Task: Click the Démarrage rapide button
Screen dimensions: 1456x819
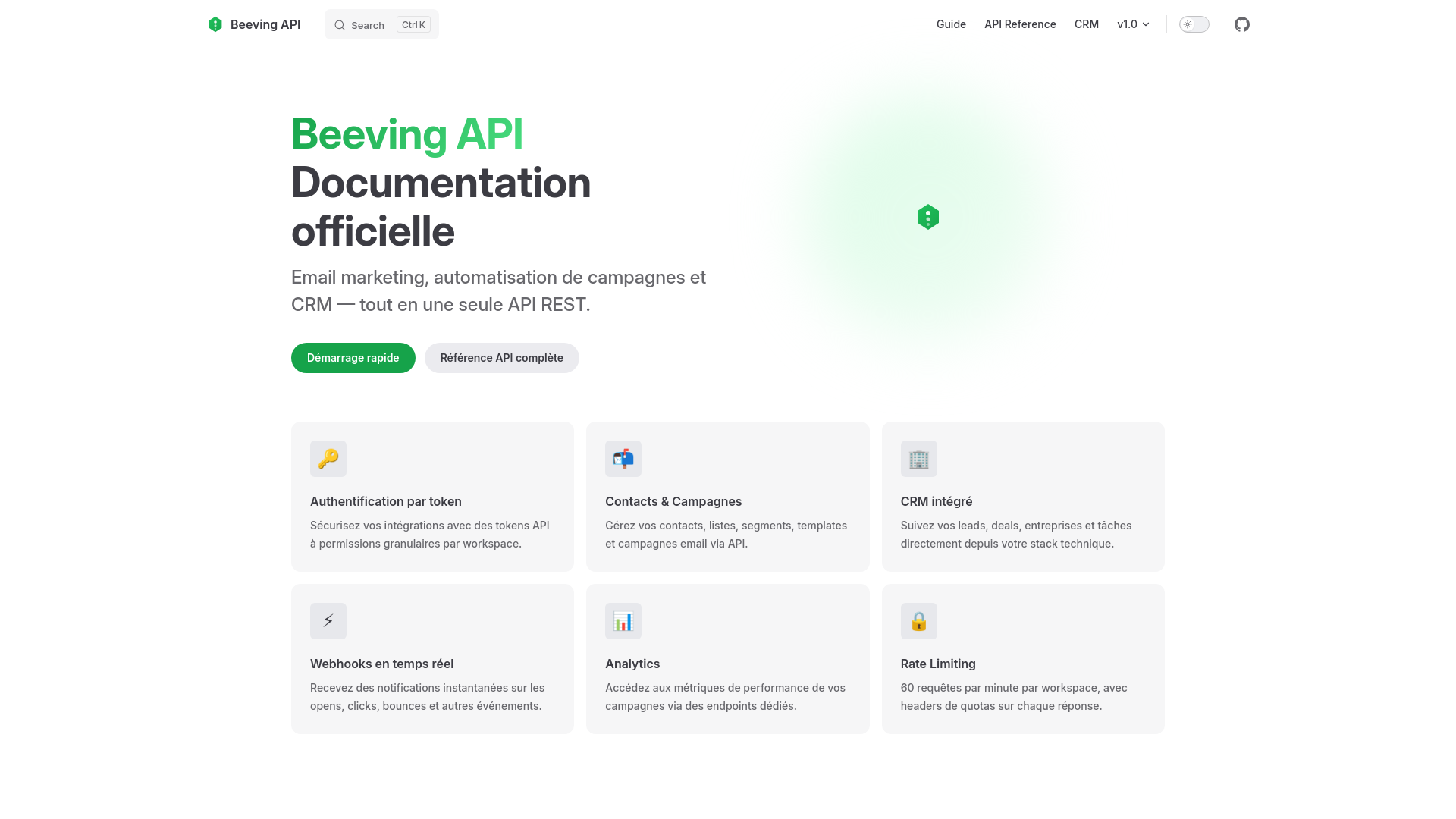Action: (x=353, y=358)
